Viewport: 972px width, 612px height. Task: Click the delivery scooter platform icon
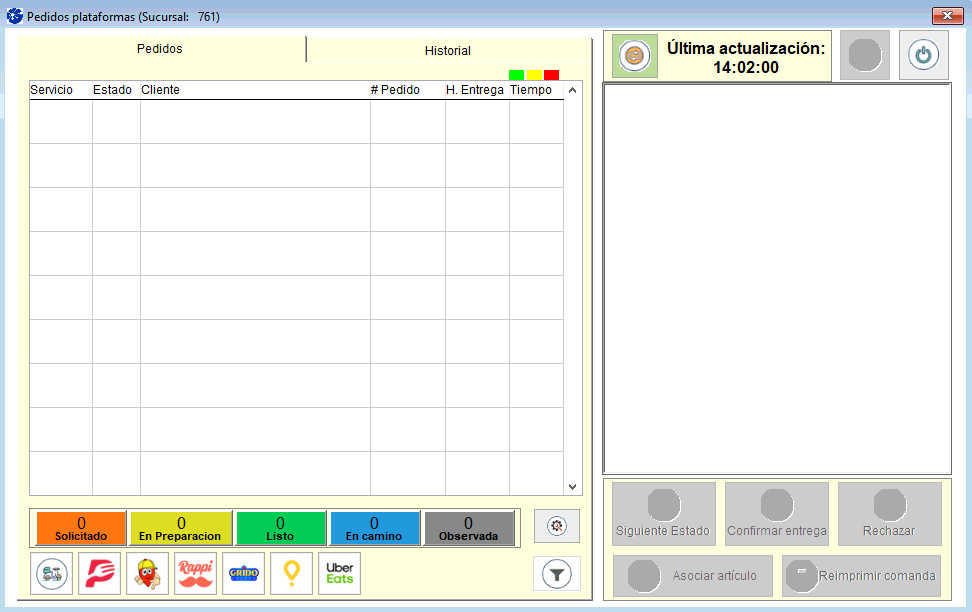pyautogui.click(x=52, y=574)
